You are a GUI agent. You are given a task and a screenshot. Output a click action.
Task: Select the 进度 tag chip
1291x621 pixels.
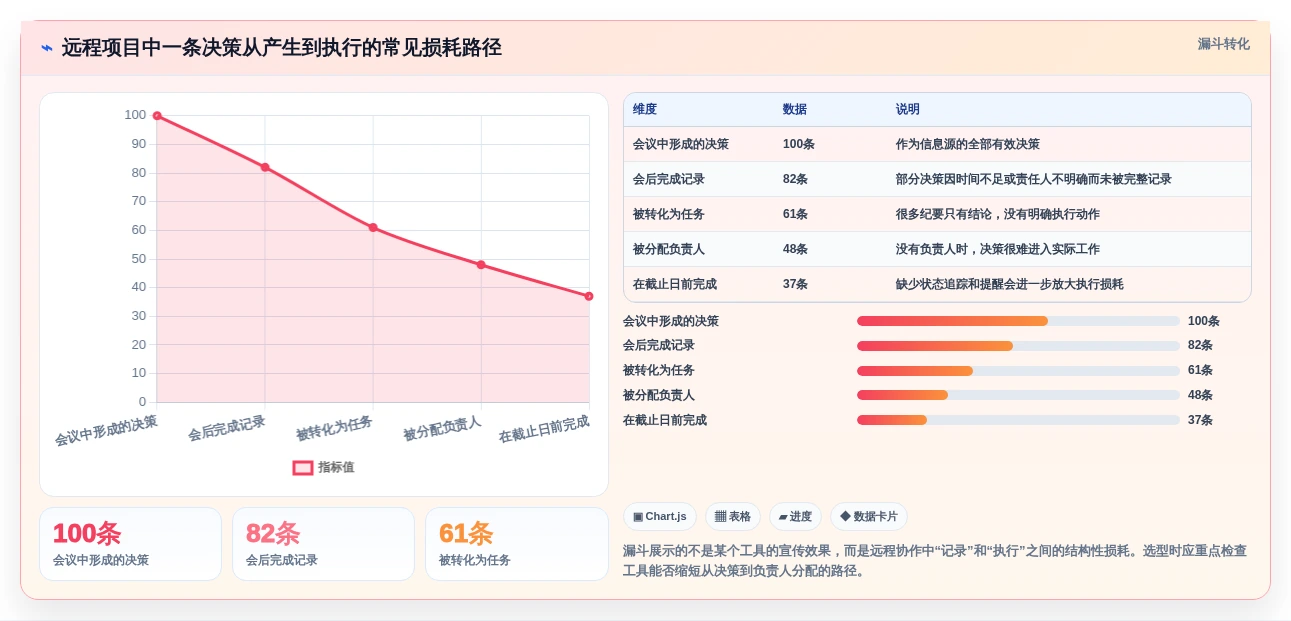795,517
